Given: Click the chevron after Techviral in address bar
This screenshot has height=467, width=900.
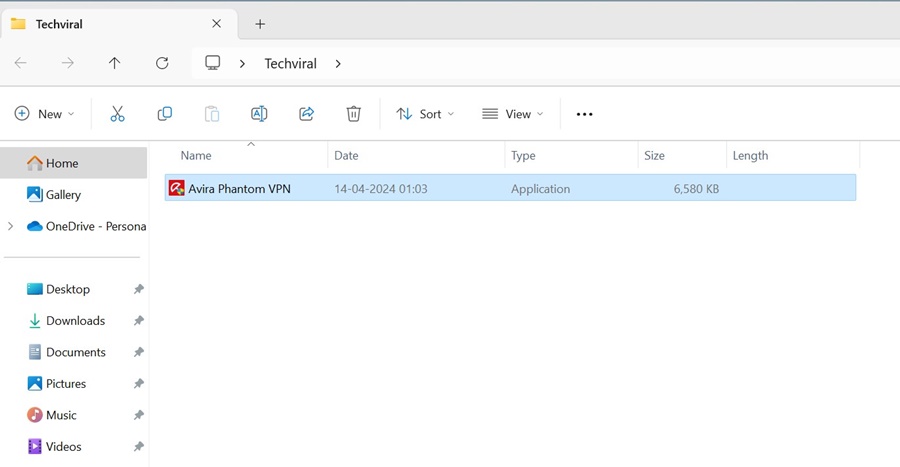Looking at the screenshot, I should point(338,64).
